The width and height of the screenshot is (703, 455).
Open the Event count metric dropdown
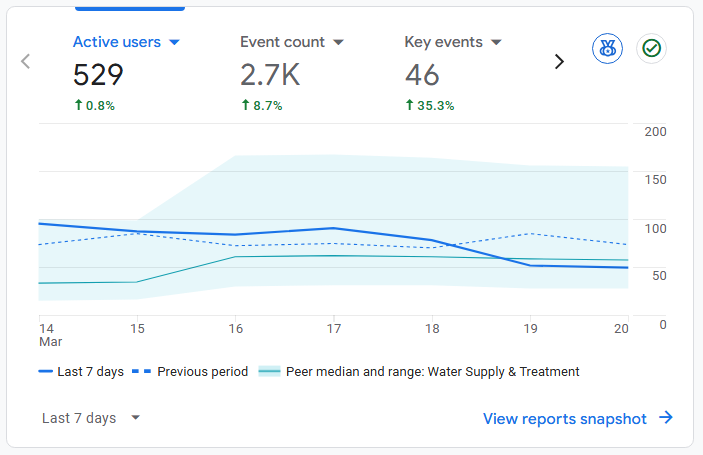tap(338, 43)
